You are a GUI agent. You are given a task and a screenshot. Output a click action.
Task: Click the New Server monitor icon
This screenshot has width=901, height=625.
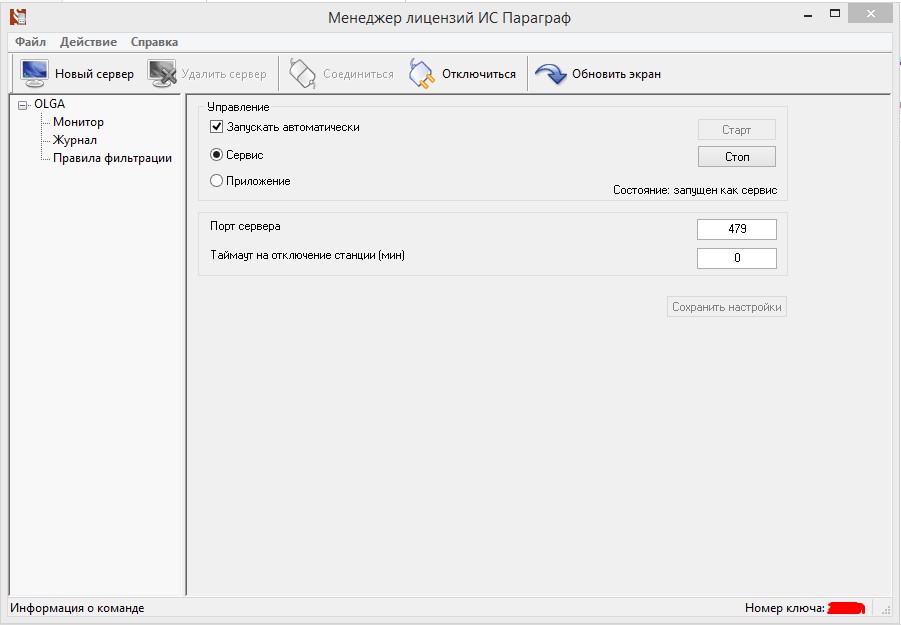[35, 74]
